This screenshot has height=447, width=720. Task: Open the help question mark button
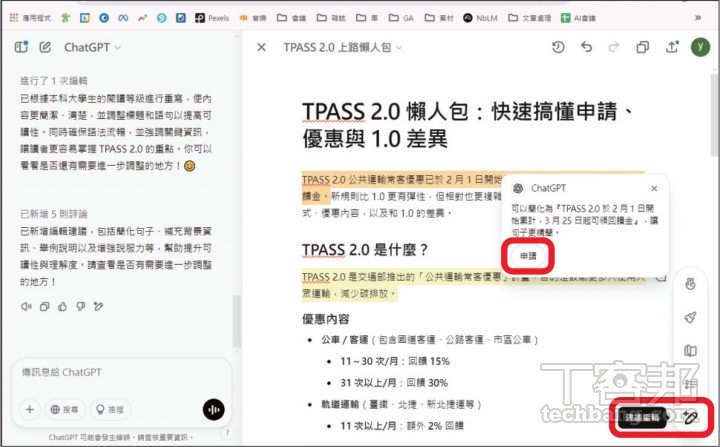click(227, 432)
